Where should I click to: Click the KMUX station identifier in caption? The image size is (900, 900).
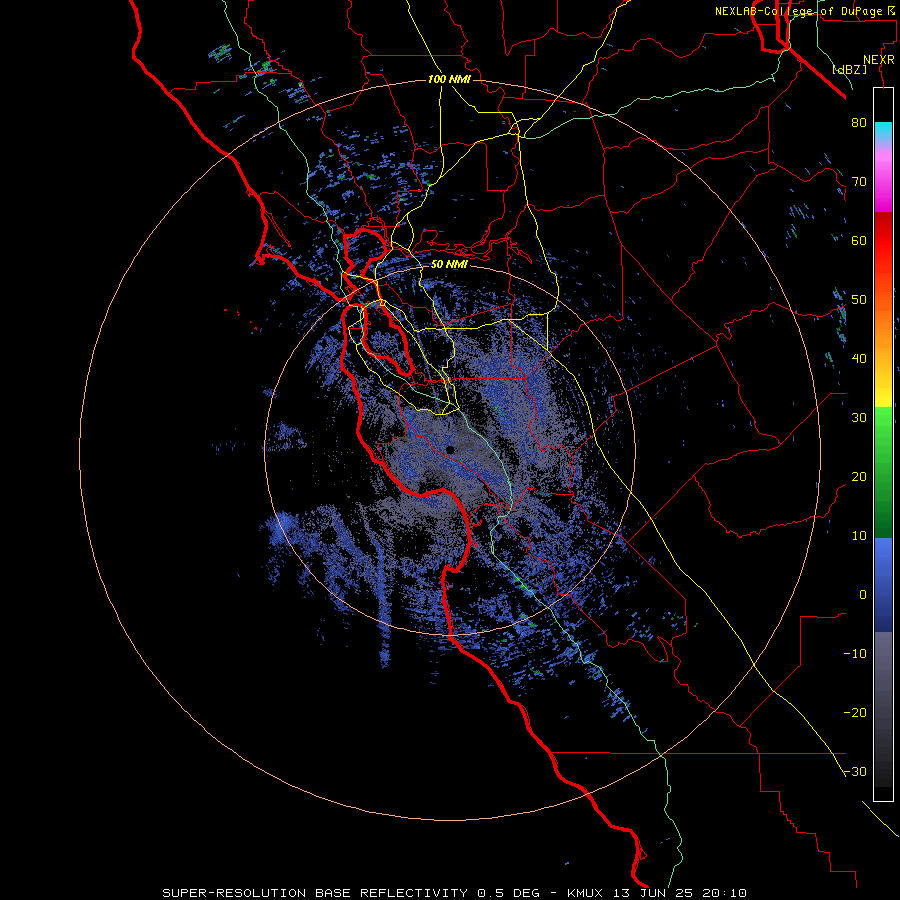tap(584, 893)
